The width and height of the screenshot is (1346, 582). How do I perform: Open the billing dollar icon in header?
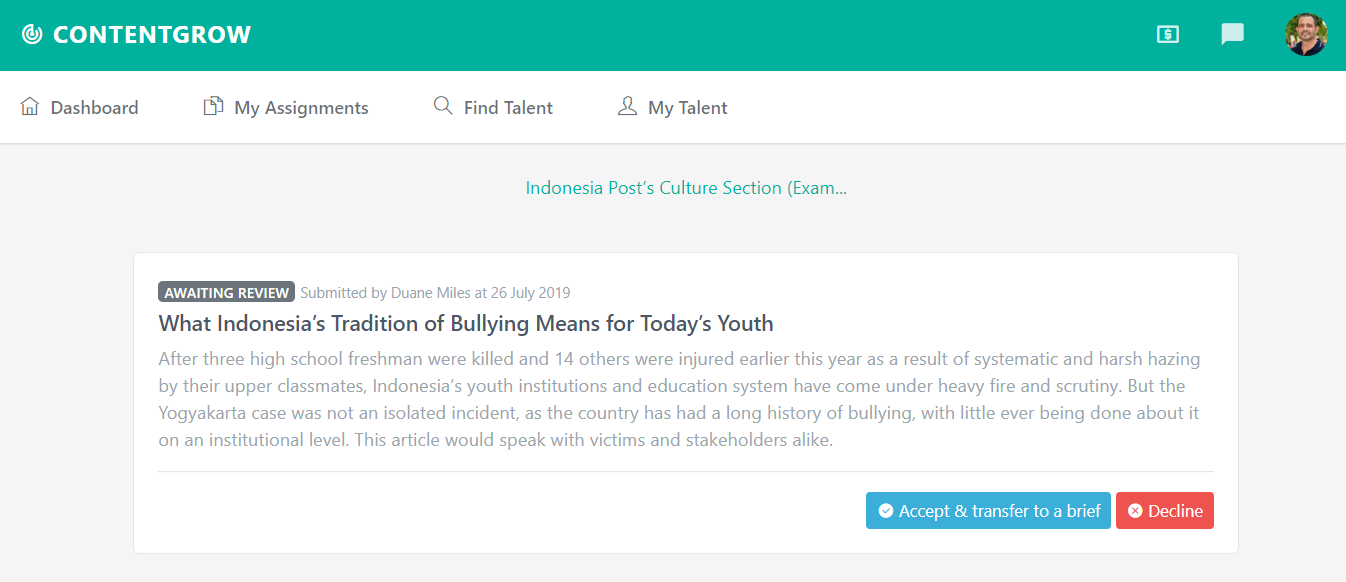(1167, 35)
